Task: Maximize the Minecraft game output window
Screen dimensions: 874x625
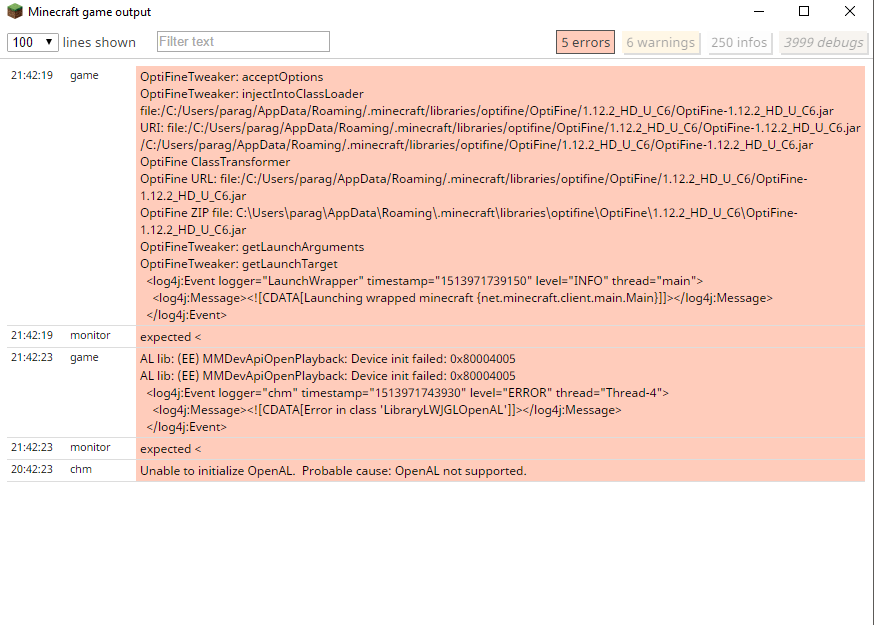Action: pyautogui.click(x=804, y=11)
